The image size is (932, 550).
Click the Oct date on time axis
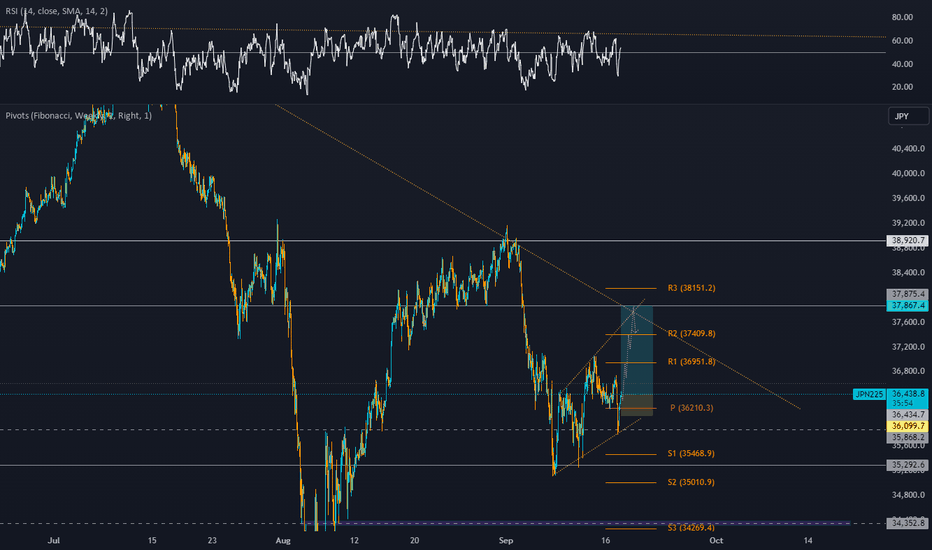(x=716, y=540)
